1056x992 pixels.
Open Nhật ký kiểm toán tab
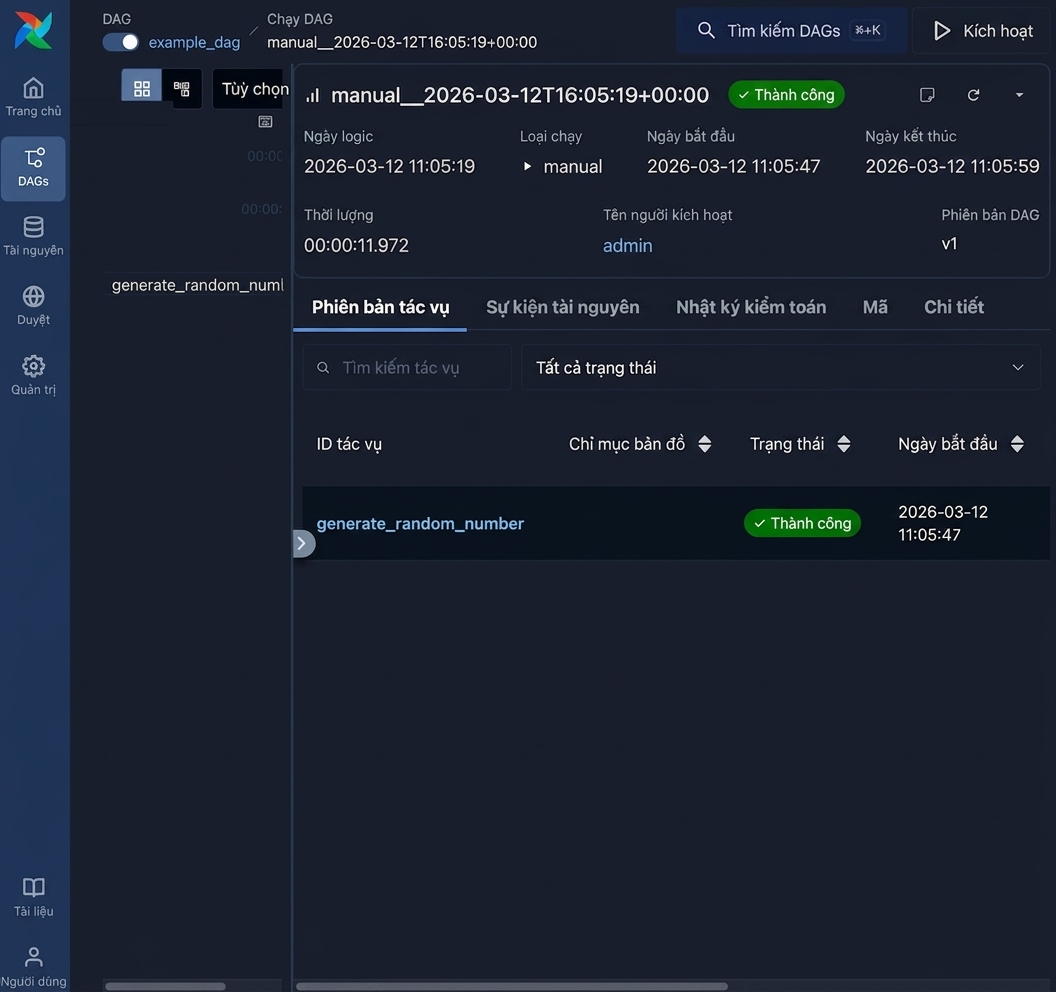coord(751,307)
